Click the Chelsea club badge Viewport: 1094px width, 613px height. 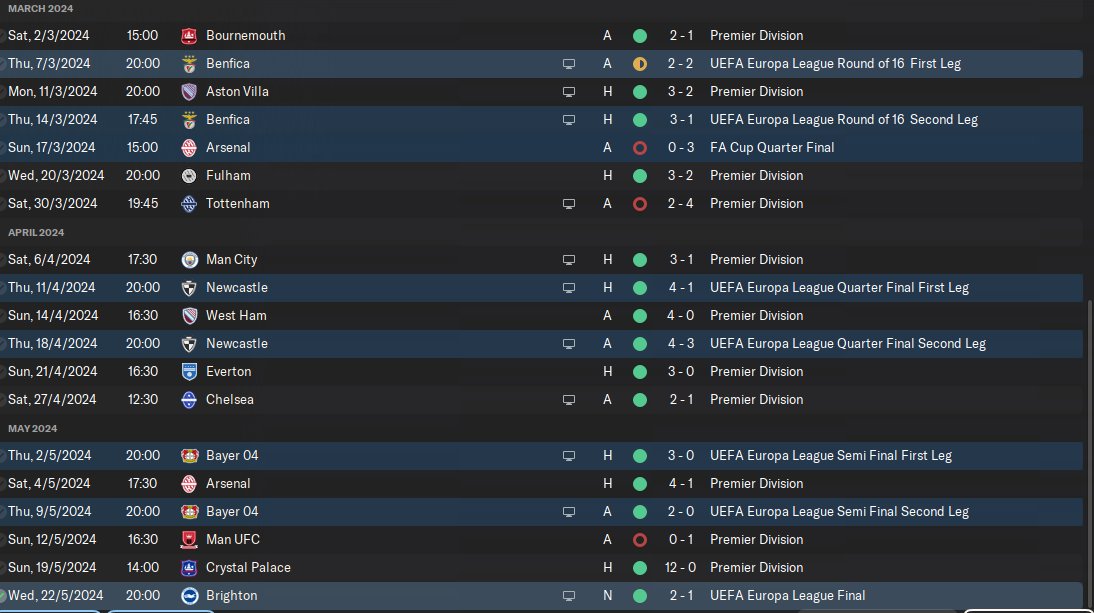click(x=189, y=399)
